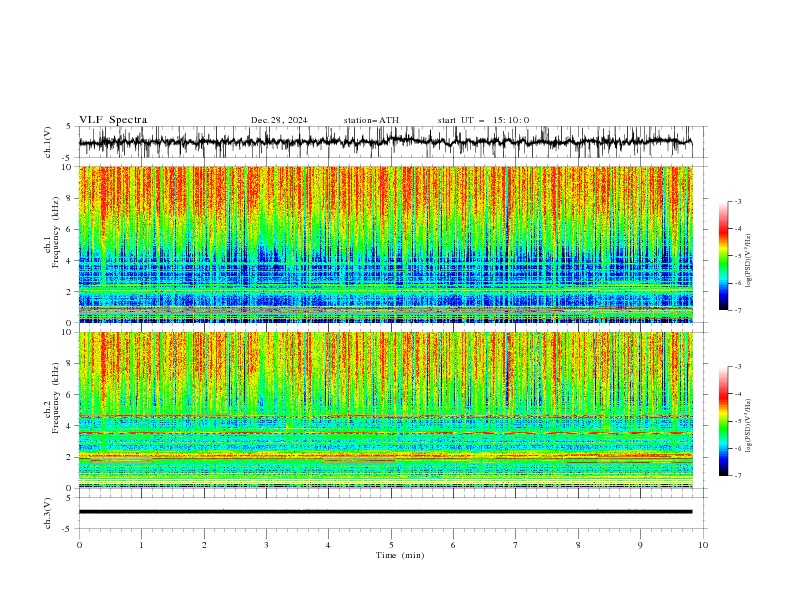
Task: Click inside the ch.1 spectrogram panel
Action: click(x=385, y=244)
